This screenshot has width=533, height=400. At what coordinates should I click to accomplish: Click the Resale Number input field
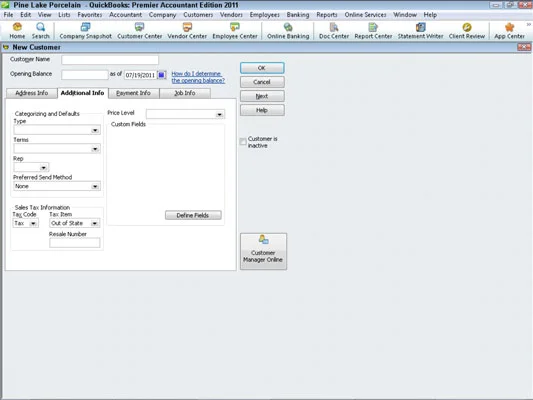pyautogui.click(x=75, y=243)
